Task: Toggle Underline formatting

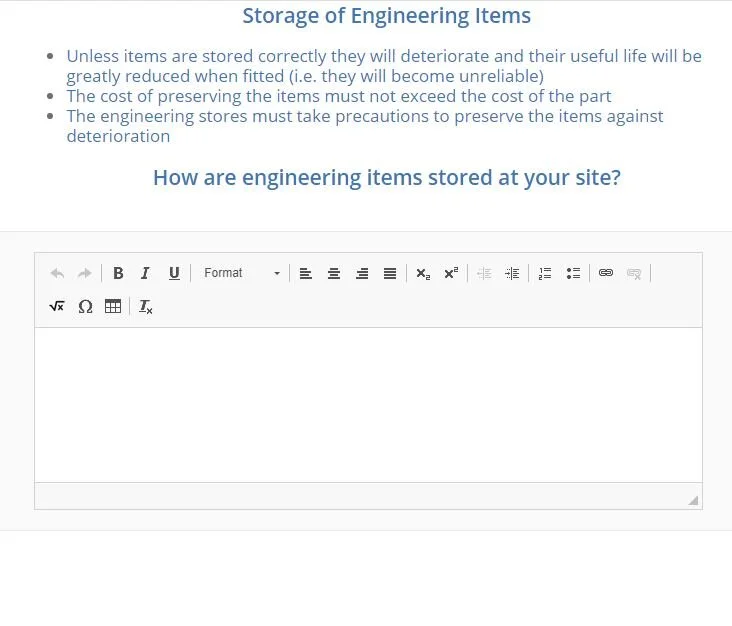Action: click(174, 273)
